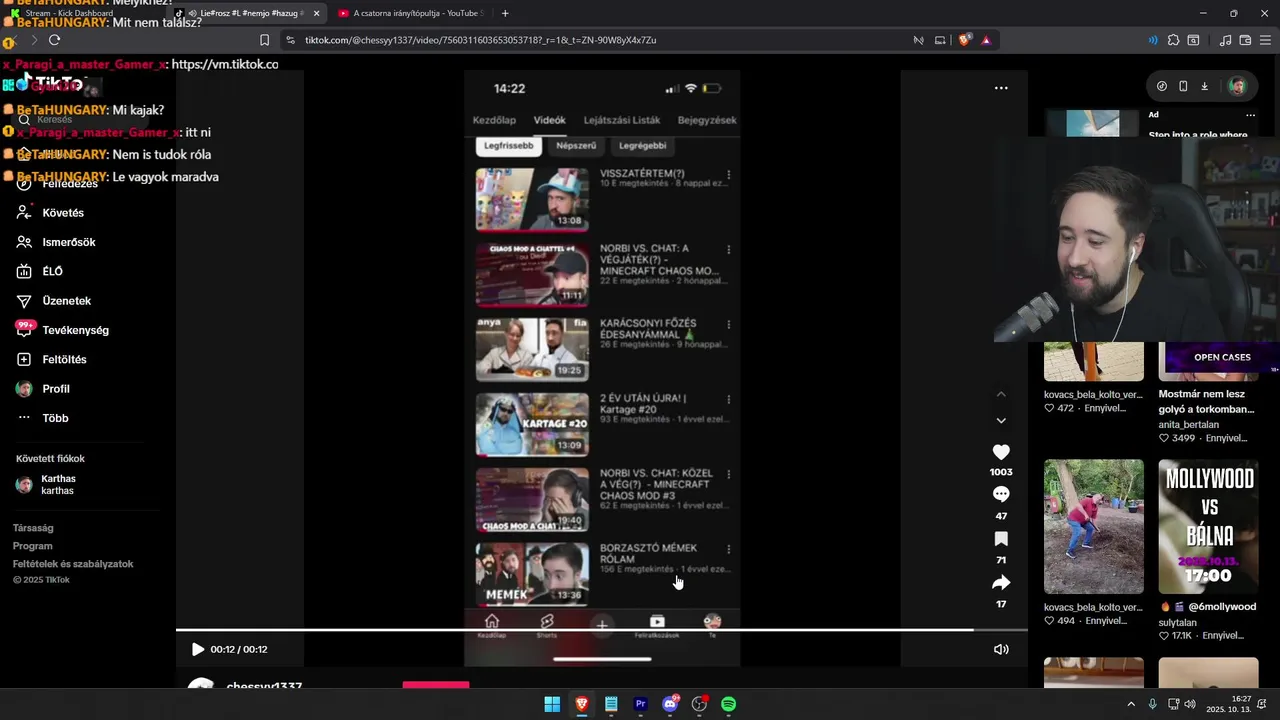Open Feltöltés upload in sidebar
This screenshot has width=1280, height=720.
point(64,359)
